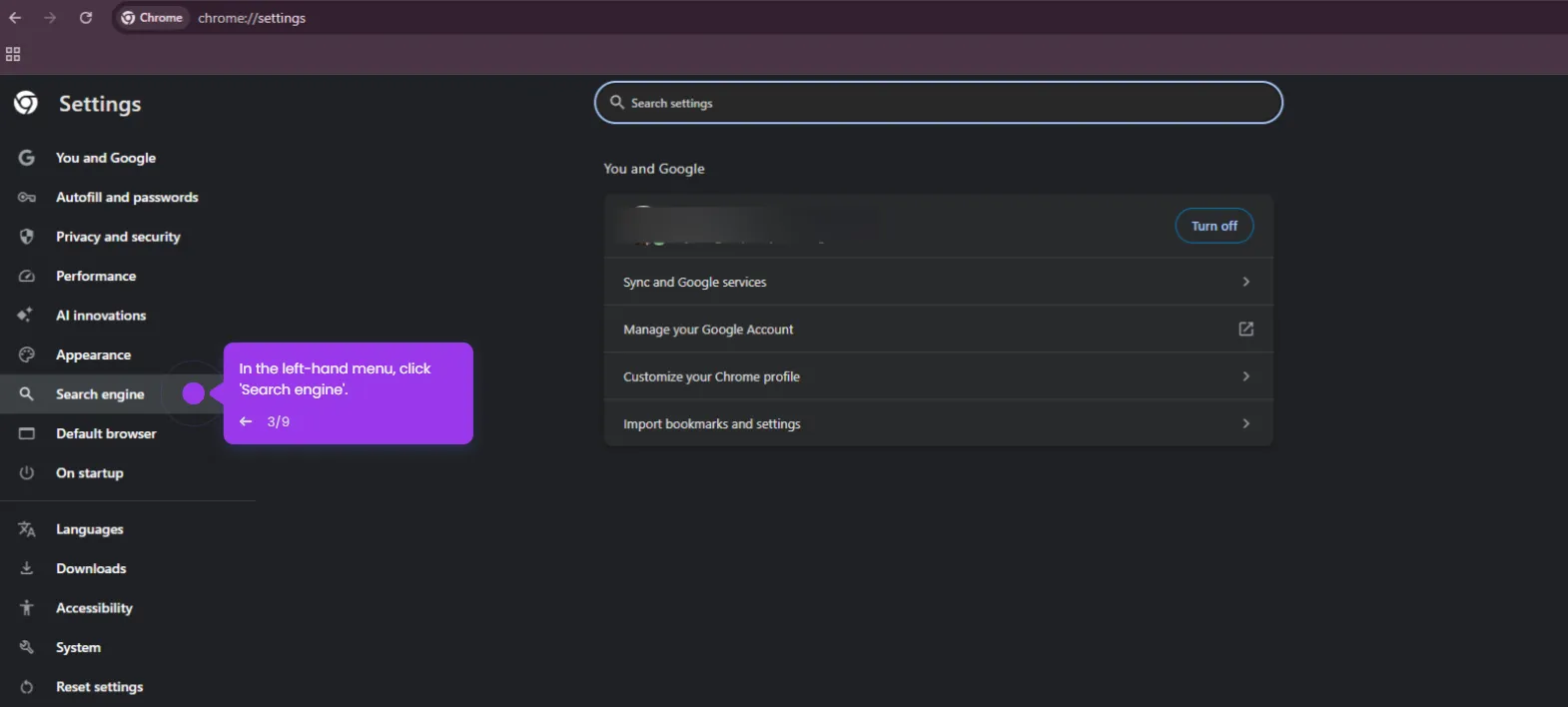Open Privacy and security section
Screen dimensions: 1568x707
click(118, 237)
